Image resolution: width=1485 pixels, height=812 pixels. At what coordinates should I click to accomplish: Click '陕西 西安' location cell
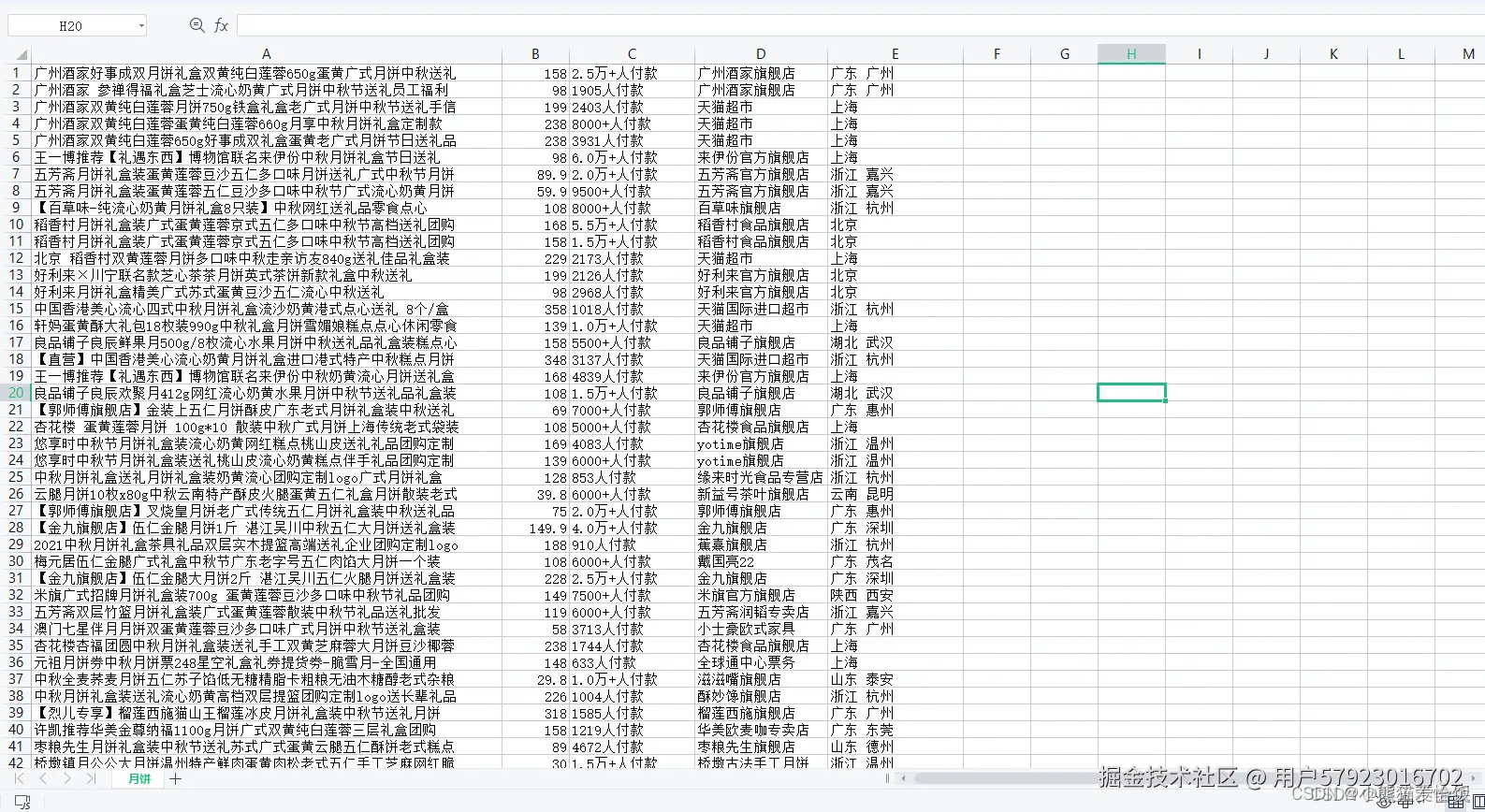(895, 595)
